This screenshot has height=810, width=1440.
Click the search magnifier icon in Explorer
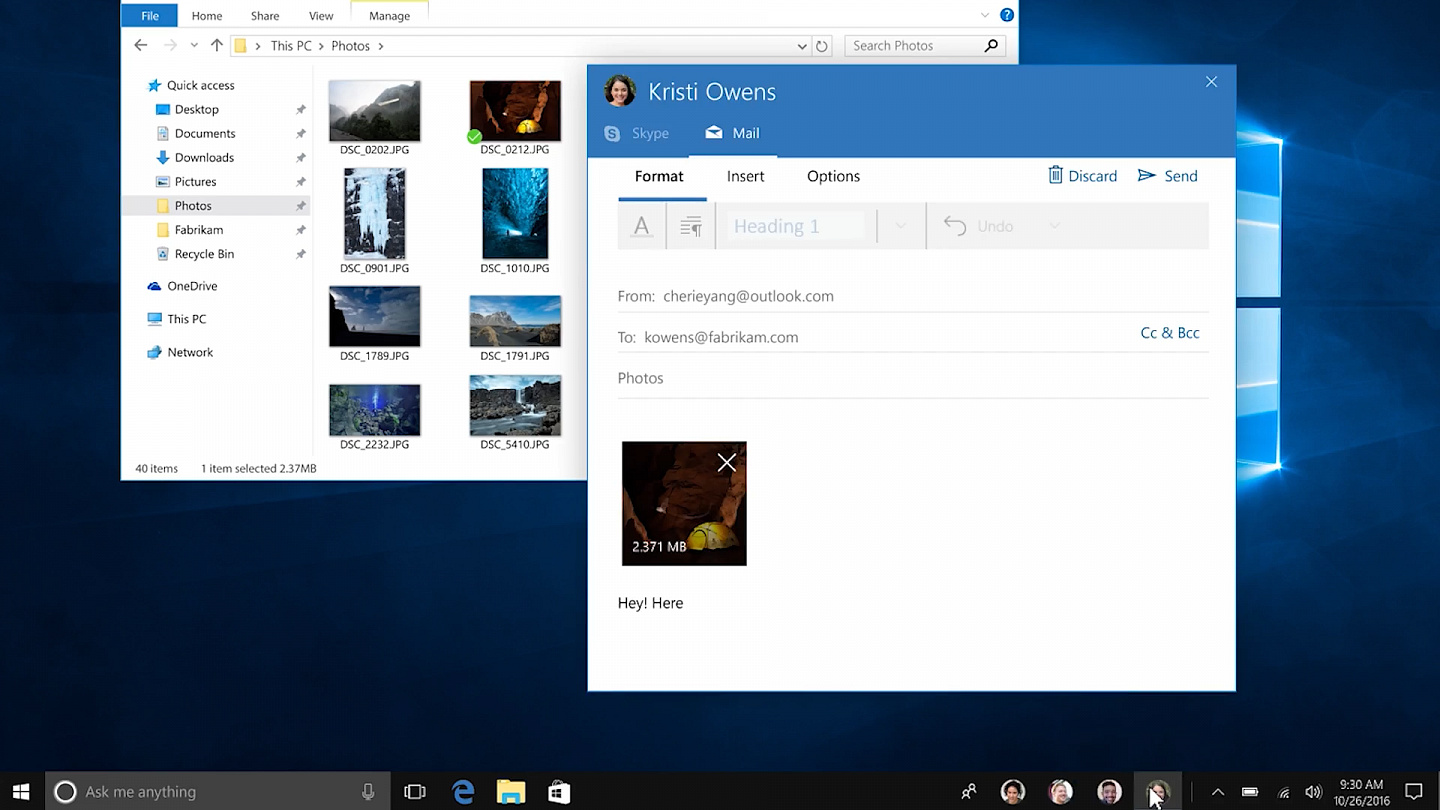(991, 46)
